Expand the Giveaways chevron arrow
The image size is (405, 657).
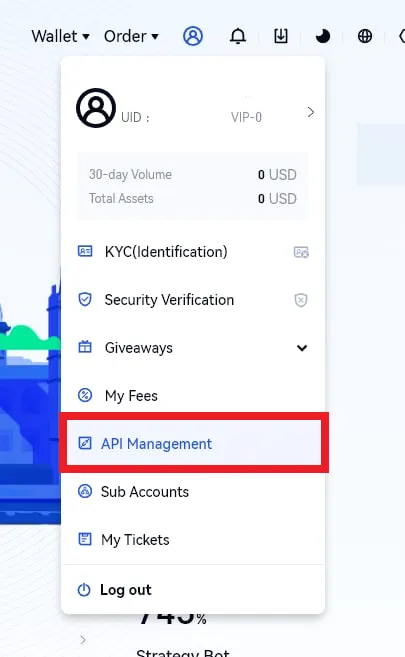pos(302,348)
